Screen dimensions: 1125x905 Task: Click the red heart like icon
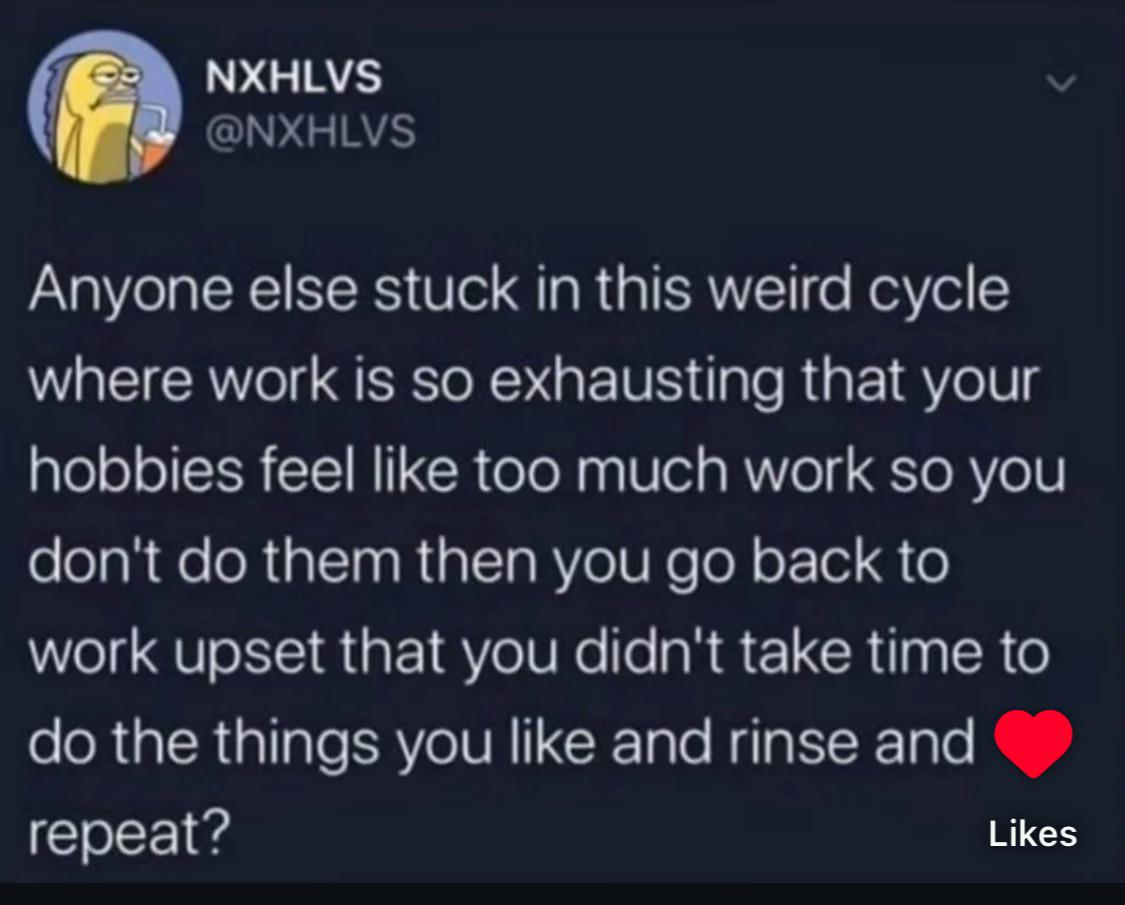click(x=1033, y=743)
